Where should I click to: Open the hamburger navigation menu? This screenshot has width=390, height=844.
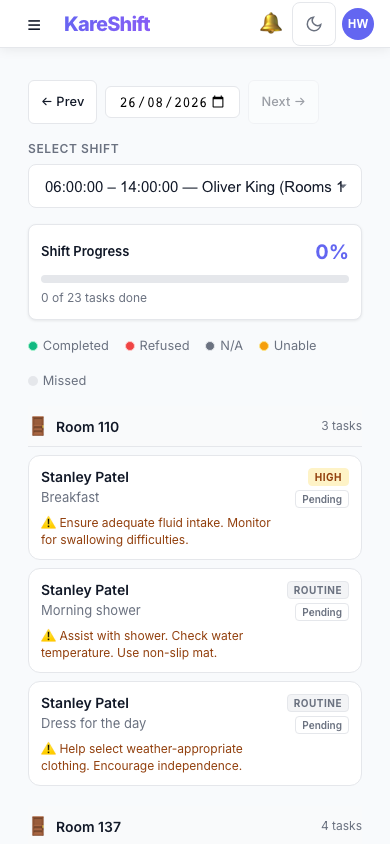34,25
